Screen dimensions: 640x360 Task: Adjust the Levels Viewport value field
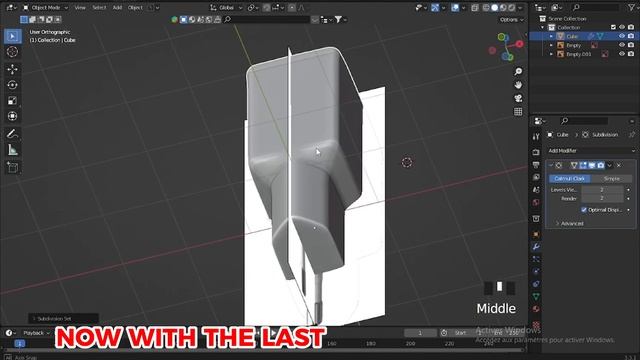click(602, 190)
